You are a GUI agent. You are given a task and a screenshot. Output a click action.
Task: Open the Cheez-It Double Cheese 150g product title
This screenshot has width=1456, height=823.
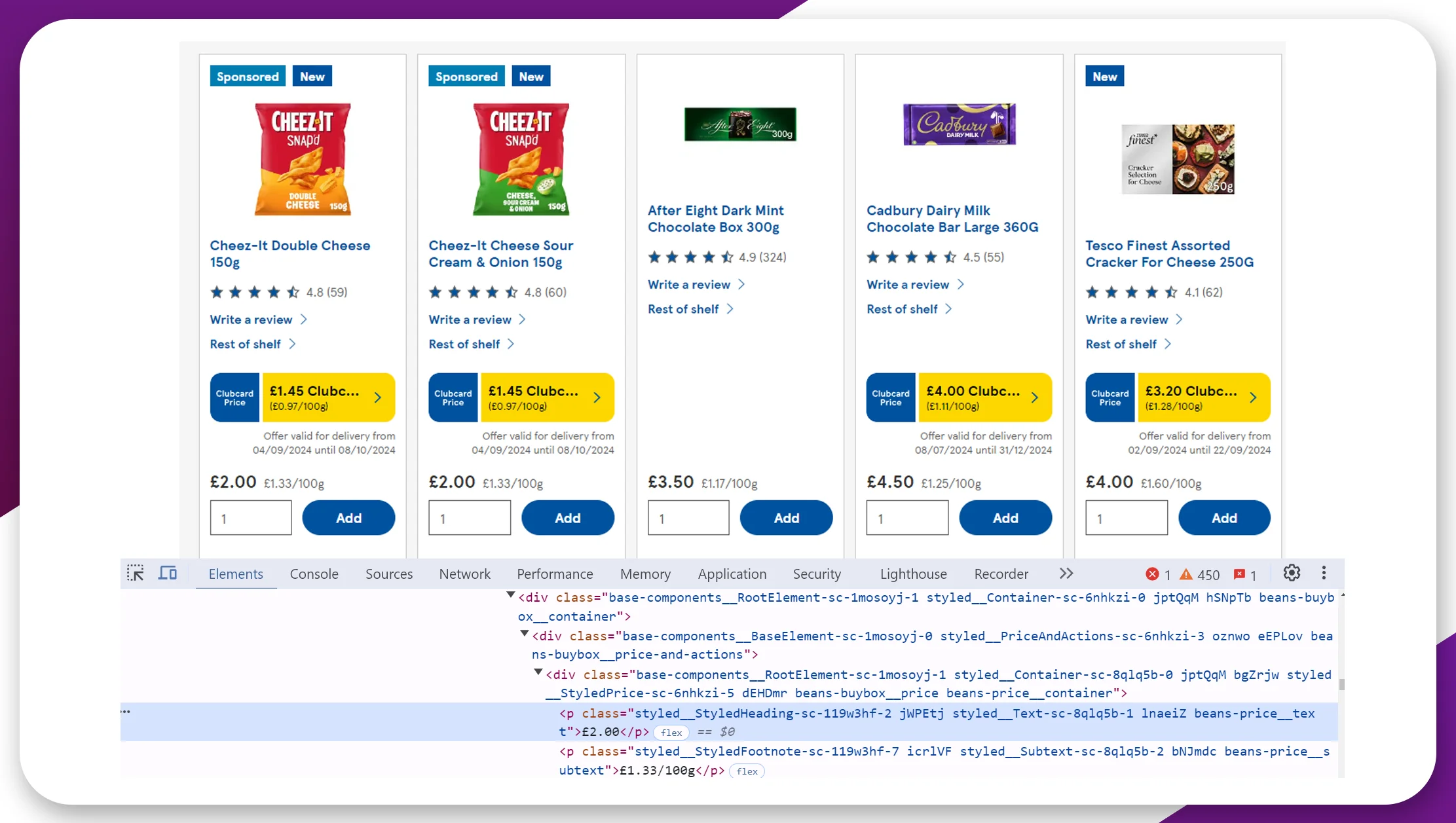[x=290, y=254]
